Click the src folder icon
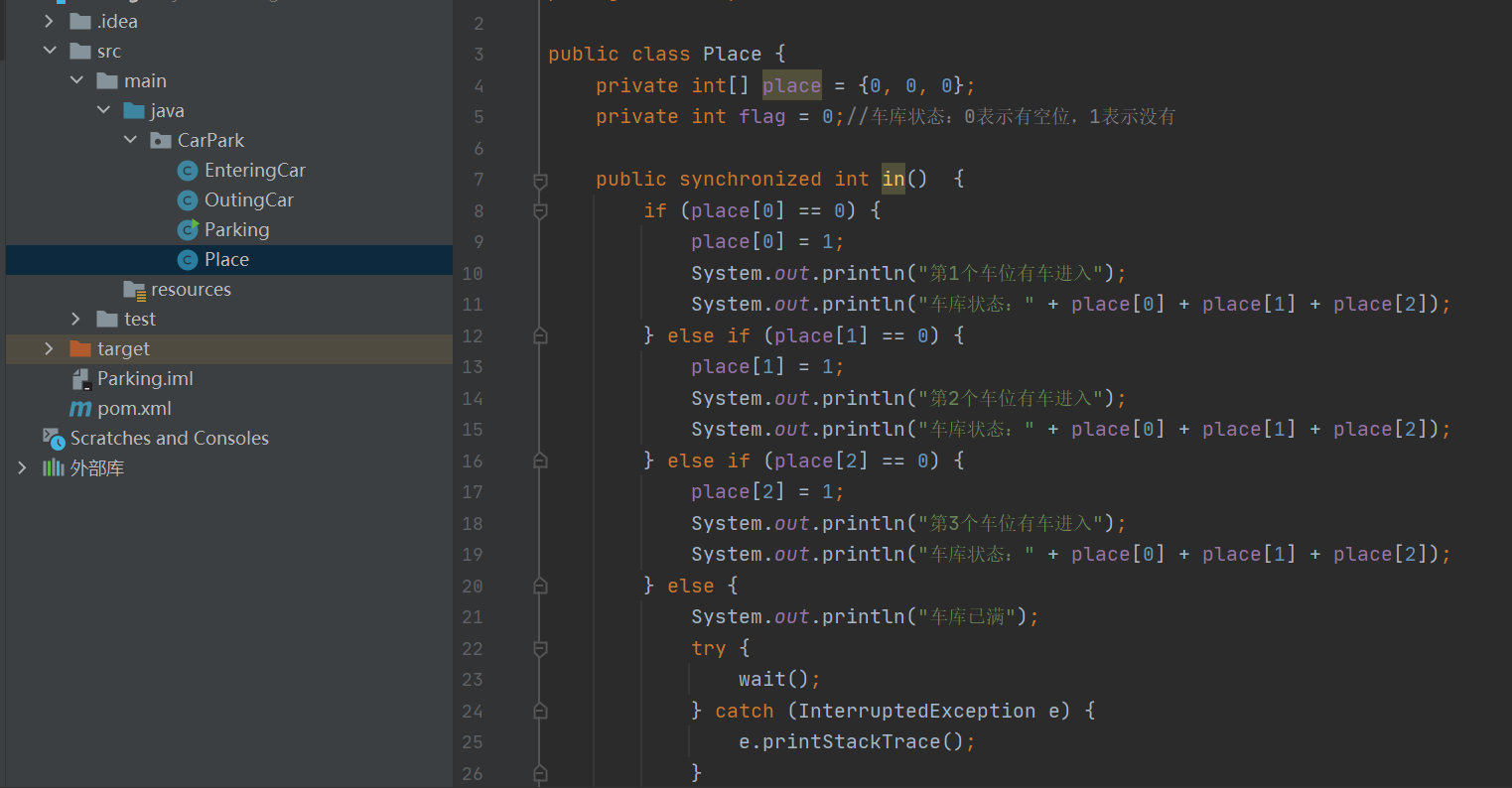The image size is (1512, 788). (80, 51)
